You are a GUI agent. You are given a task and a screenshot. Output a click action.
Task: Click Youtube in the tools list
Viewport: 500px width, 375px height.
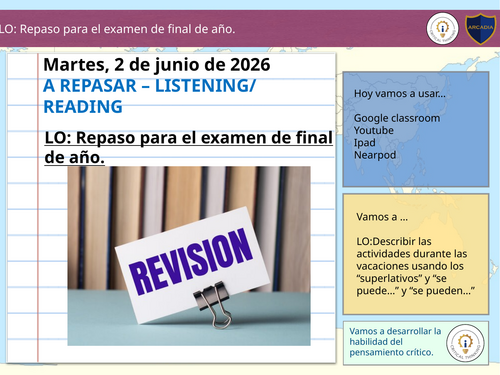[374, 130]
